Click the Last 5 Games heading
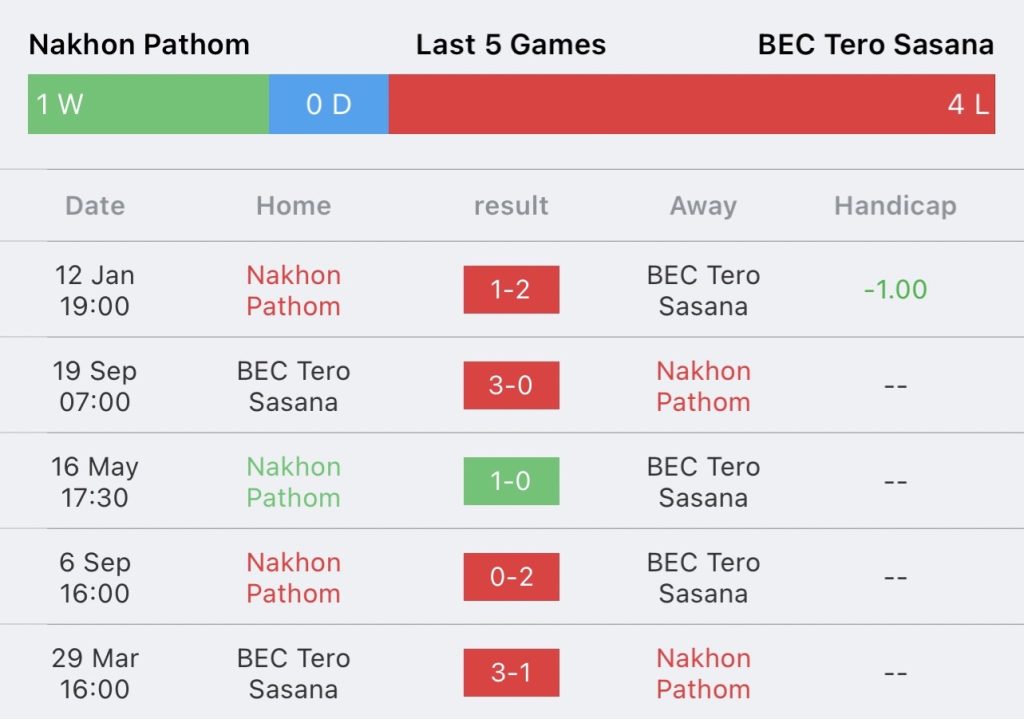The image size is (1024, 719). click(x=511, y=44)
